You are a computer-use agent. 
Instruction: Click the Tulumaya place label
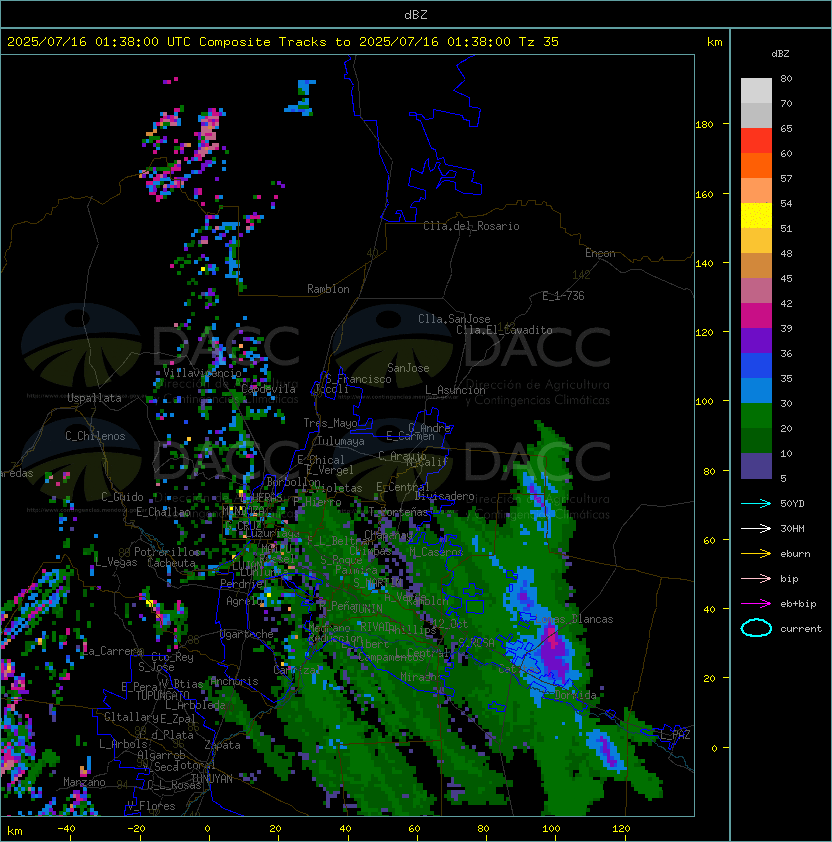341,441
